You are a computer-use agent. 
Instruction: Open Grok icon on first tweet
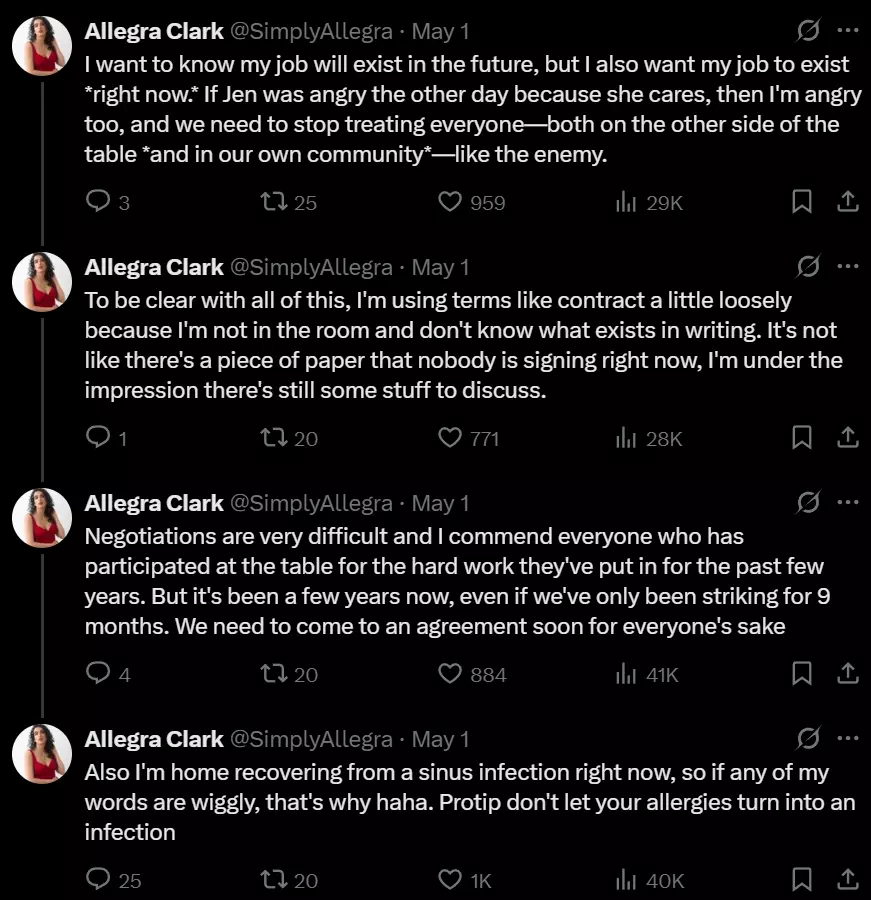click(x=808, y=30)
